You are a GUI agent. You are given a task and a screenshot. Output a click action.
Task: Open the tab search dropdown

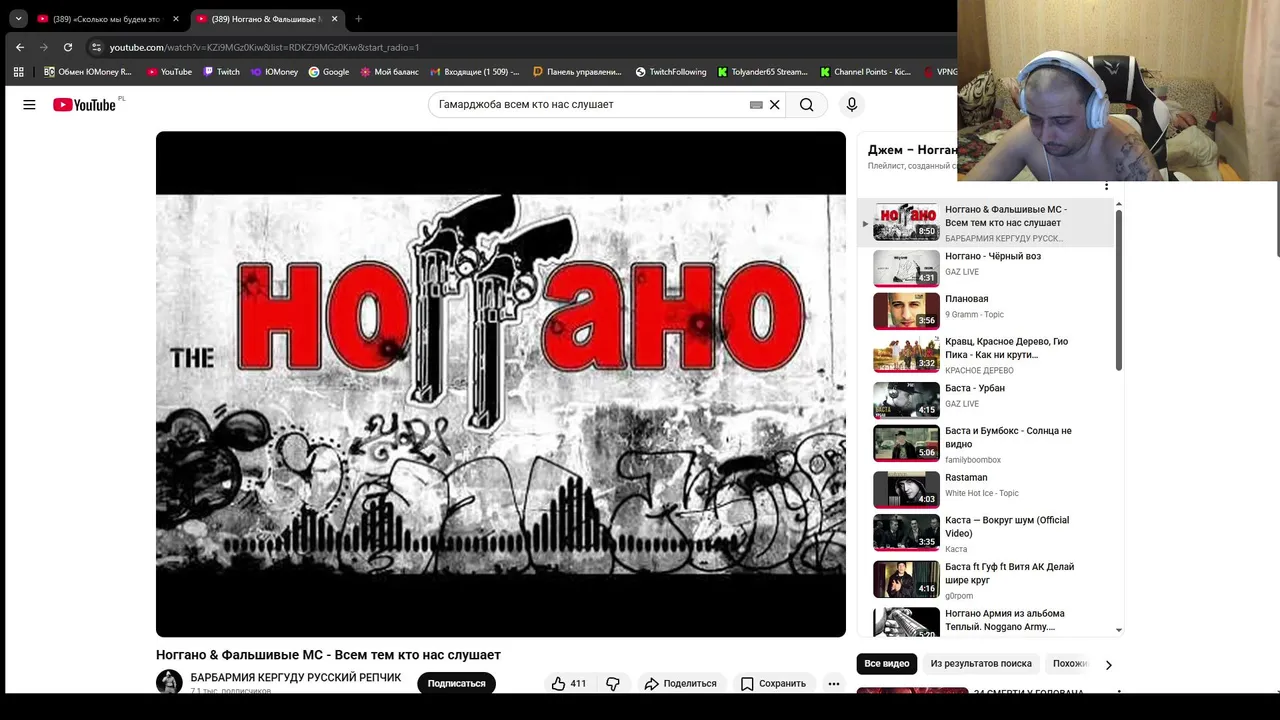[x=18, y=19]
